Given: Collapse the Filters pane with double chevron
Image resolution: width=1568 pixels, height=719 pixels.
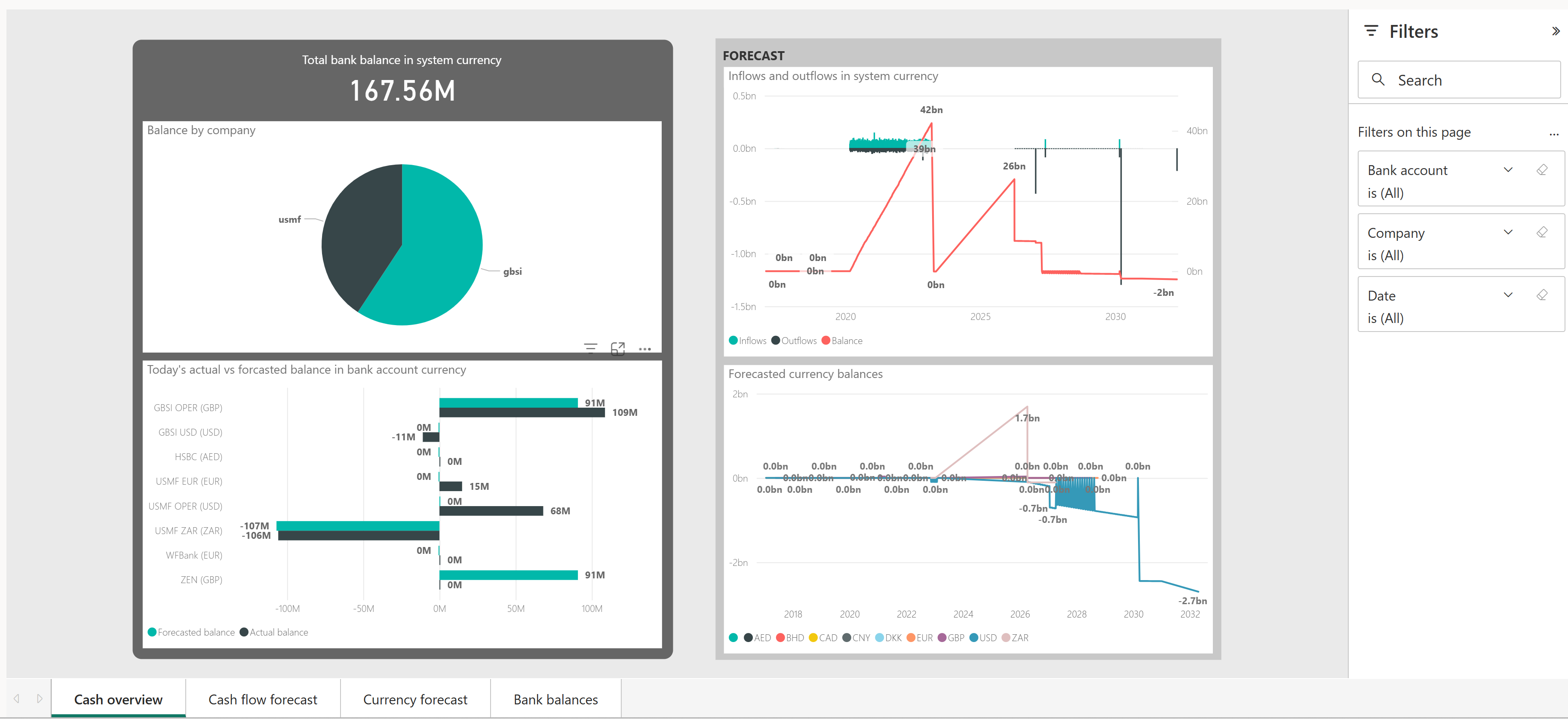Looking at the screenshot, I should point(1555,31).
